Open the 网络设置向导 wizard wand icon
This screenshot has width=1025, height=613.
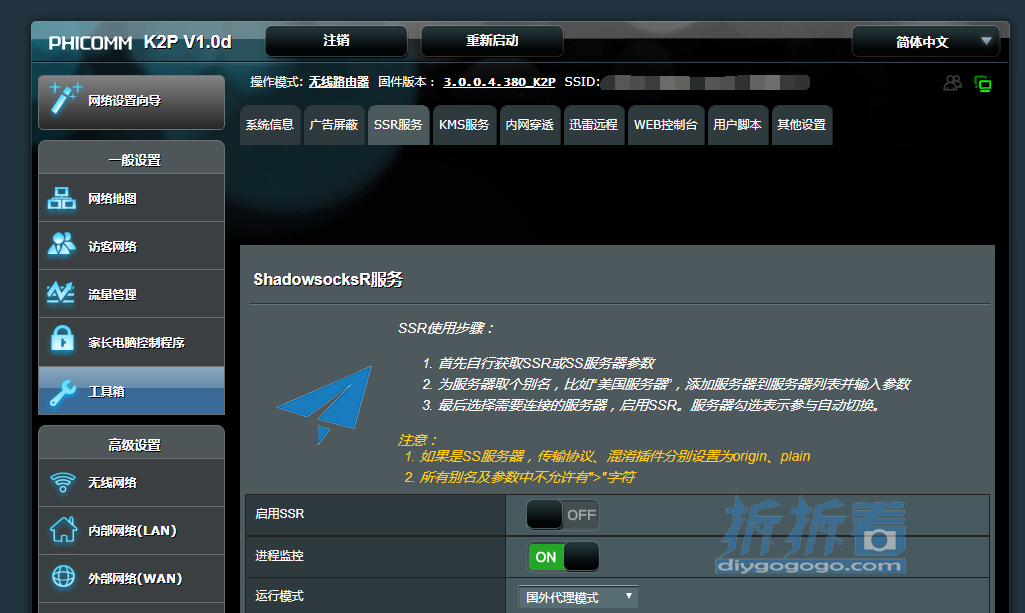(x=66, y=98)
